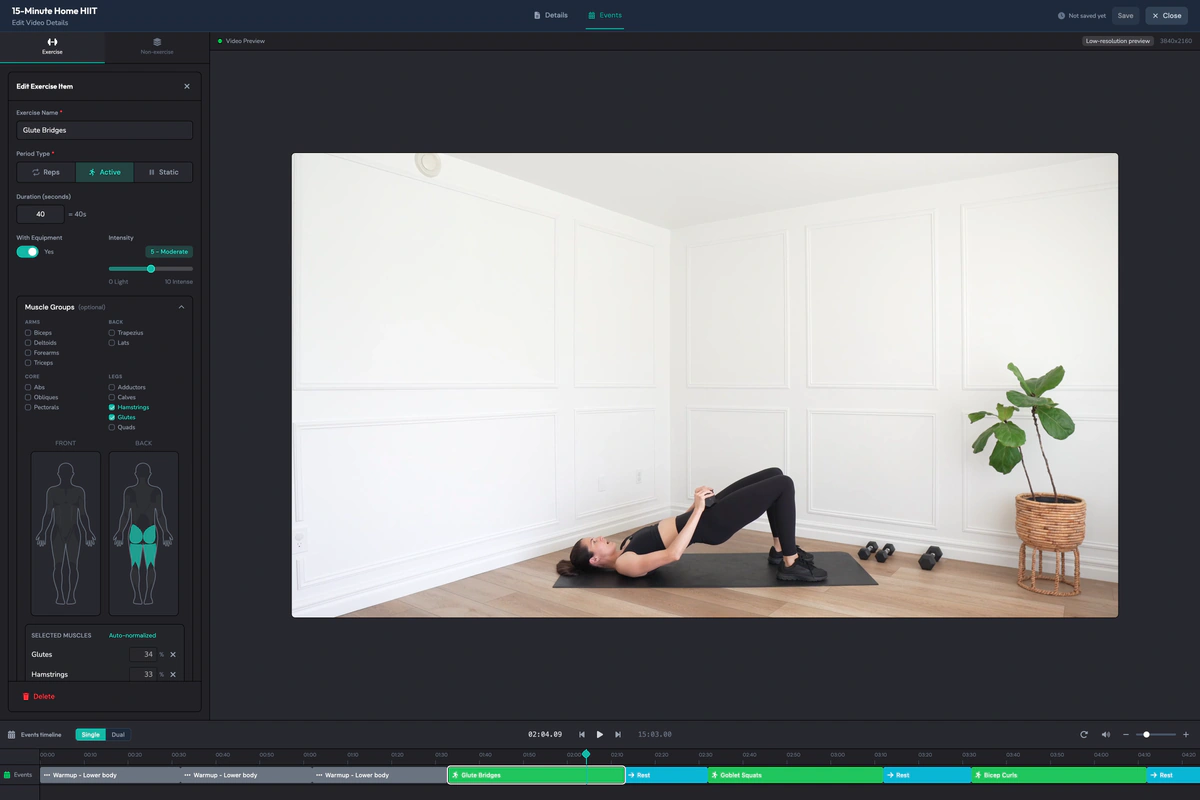Click the Low-resolution preview badge

[x=1118, y=41]
